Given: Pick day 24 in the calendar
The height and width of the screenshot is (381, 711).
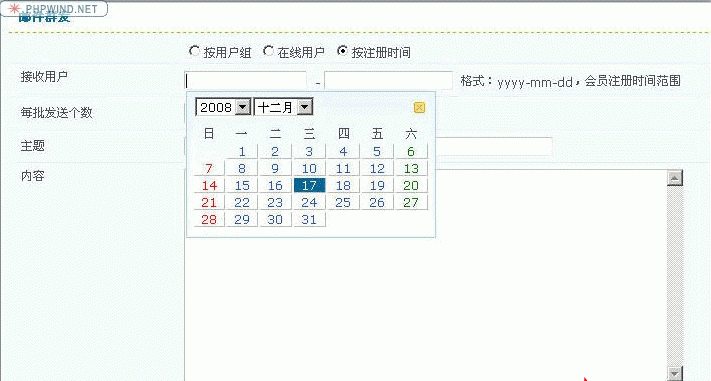Looking at the screenshot, I should point(309,202).
